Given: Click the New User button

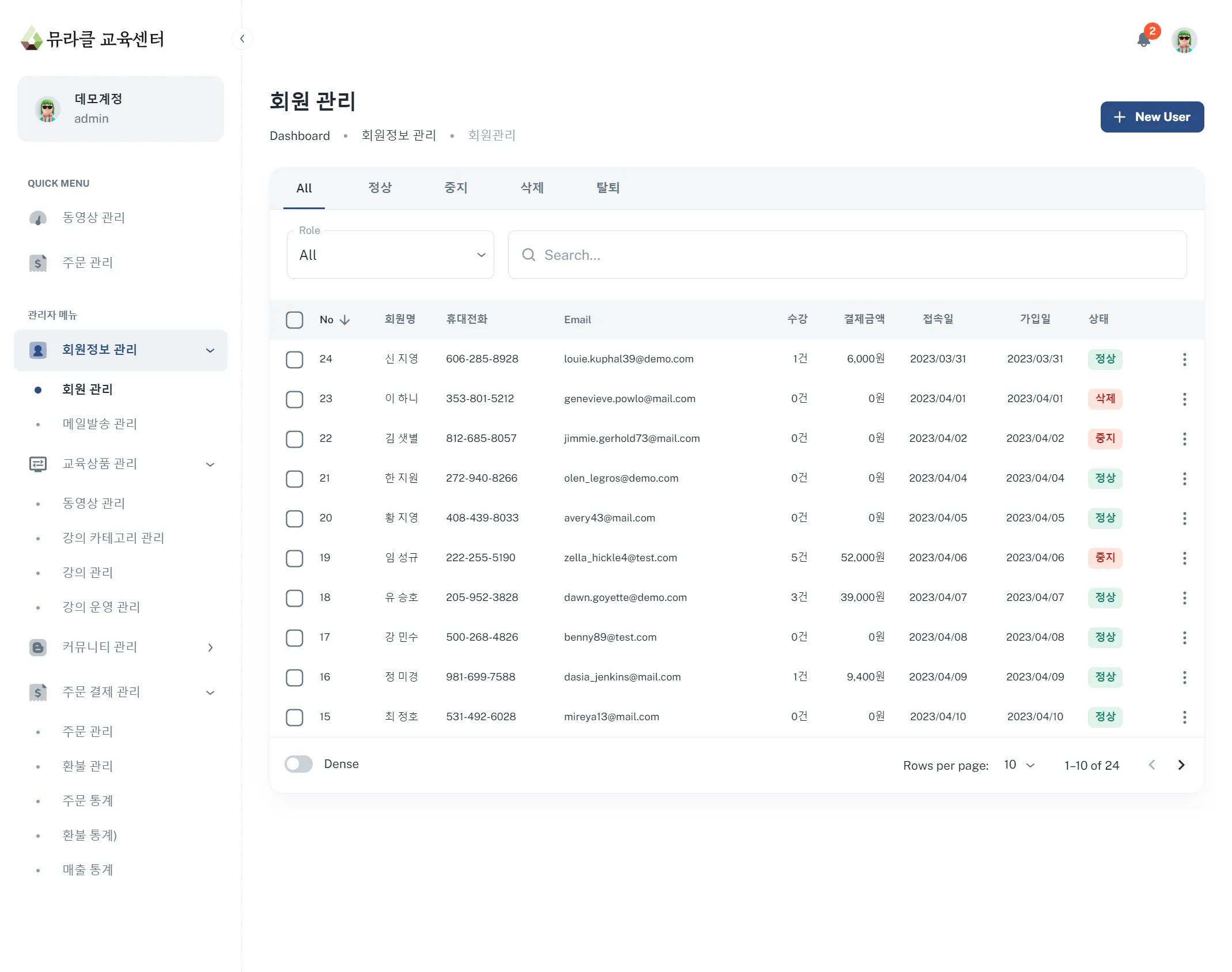Looking at the screenshot, I should [x=1151, y=117].
